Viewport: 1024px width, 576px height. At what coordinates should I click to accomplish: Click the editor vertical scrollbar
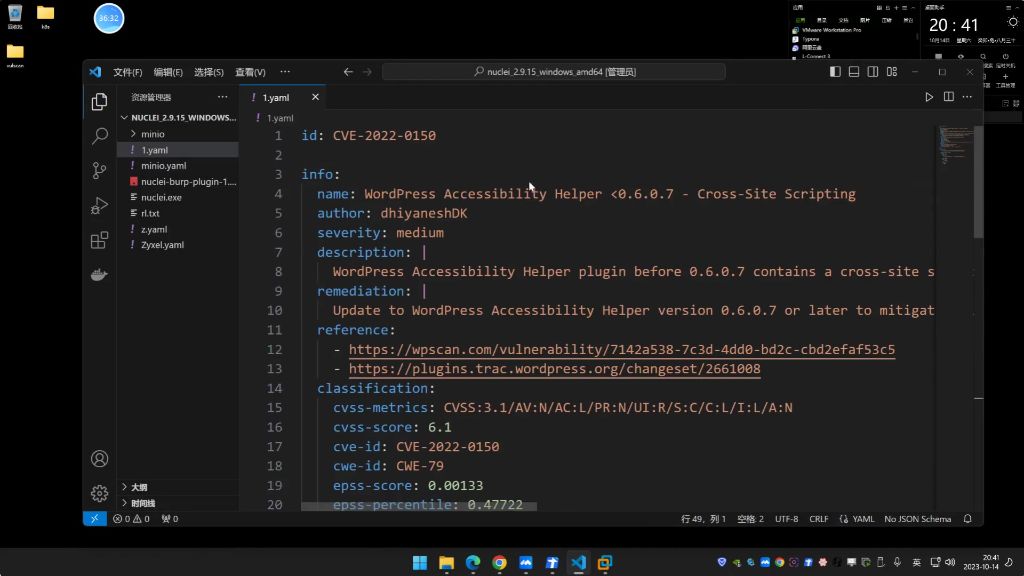click(x=978, y=183)
